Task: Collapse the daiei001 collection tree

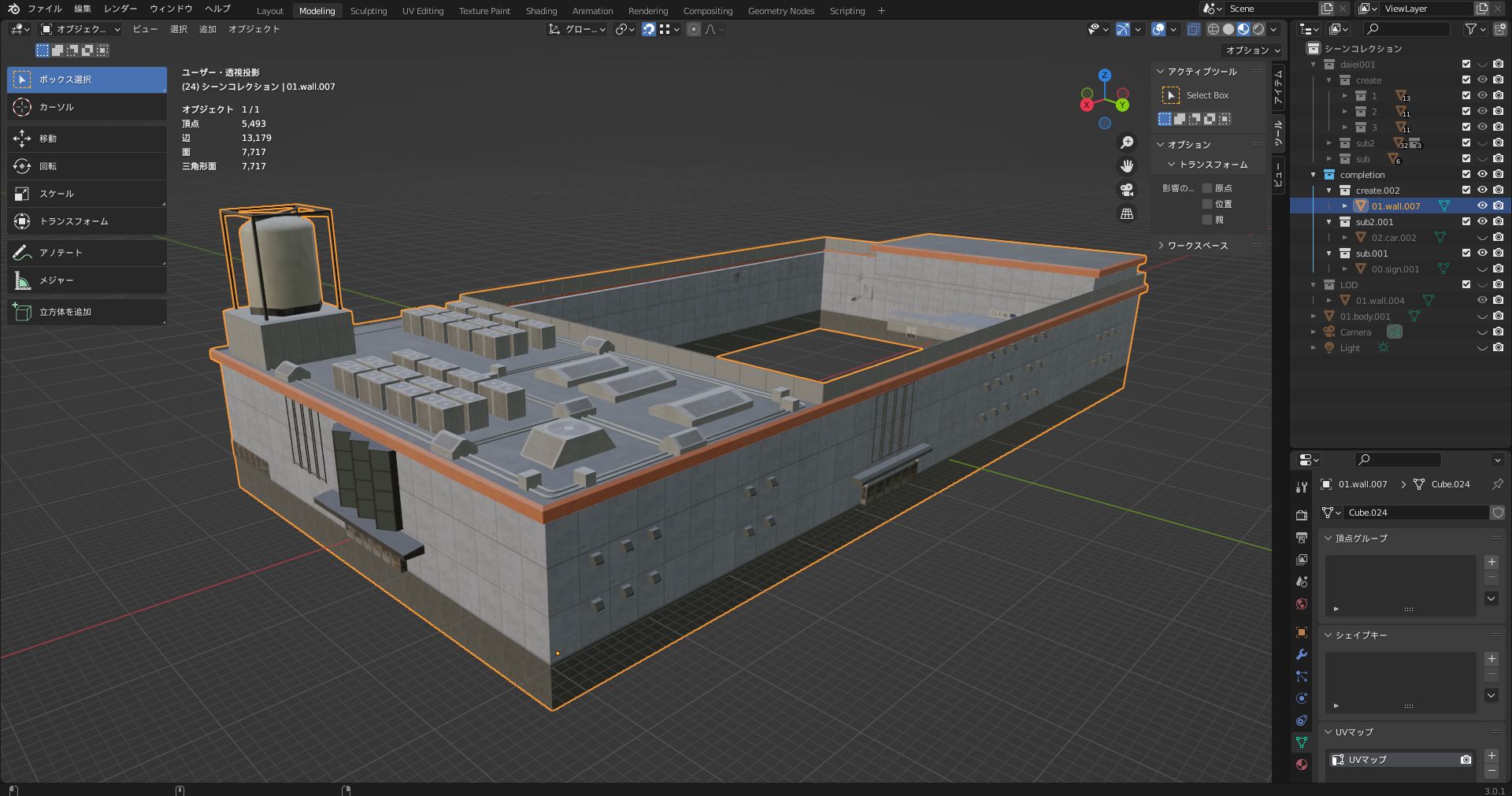Action: (x=1314, y=65)
